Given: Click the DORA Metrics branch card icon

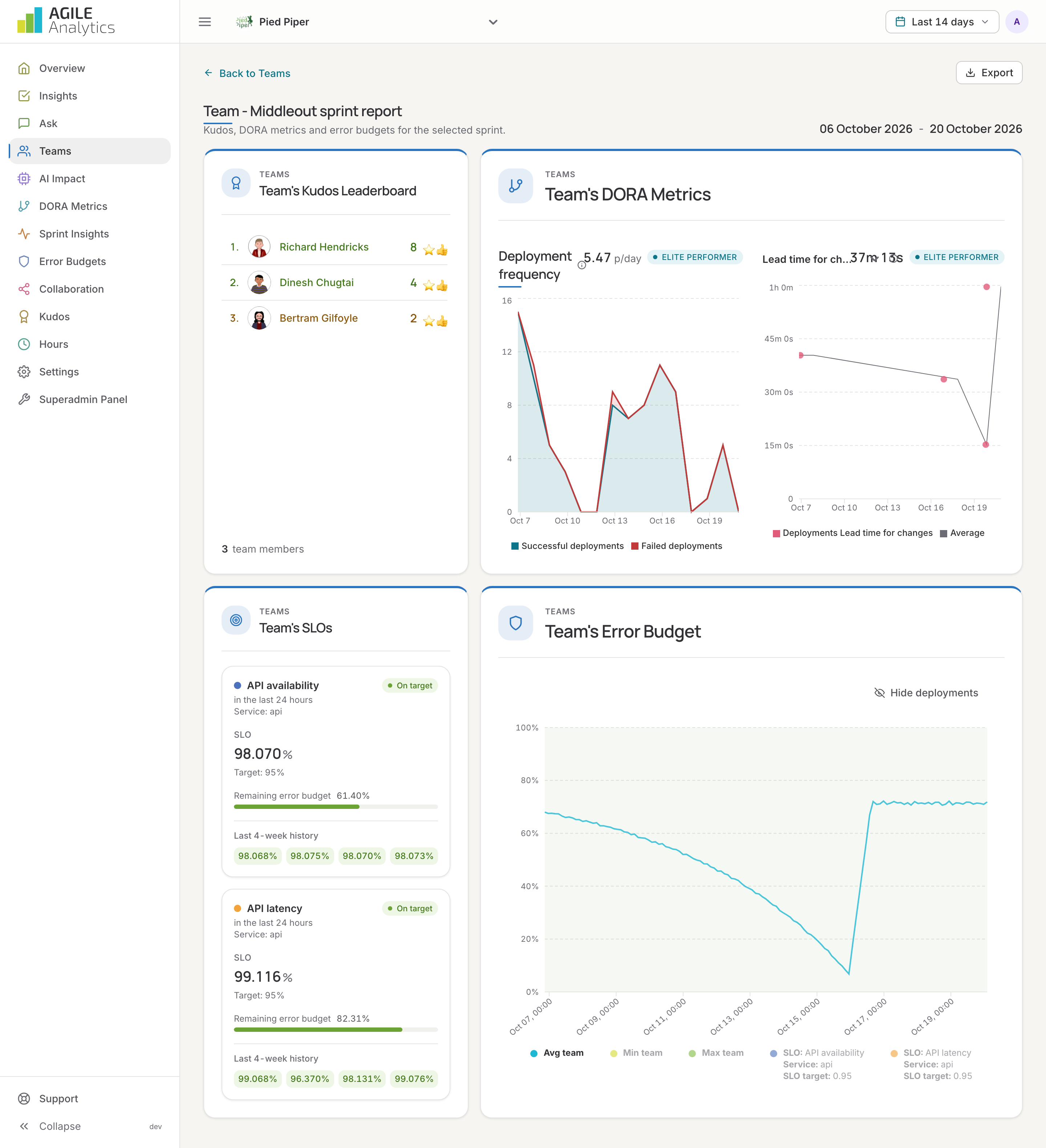Looking at the screenshot, I should pos(516,186).
